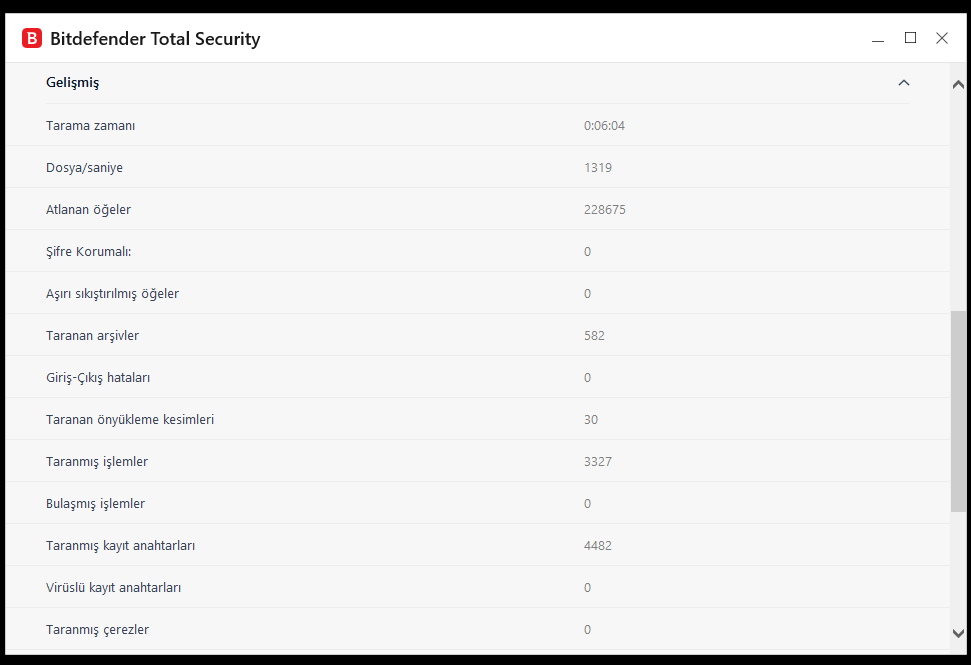
Task: Select the Taranan önyükleme kesimleri label
Action: coord(130,420)
